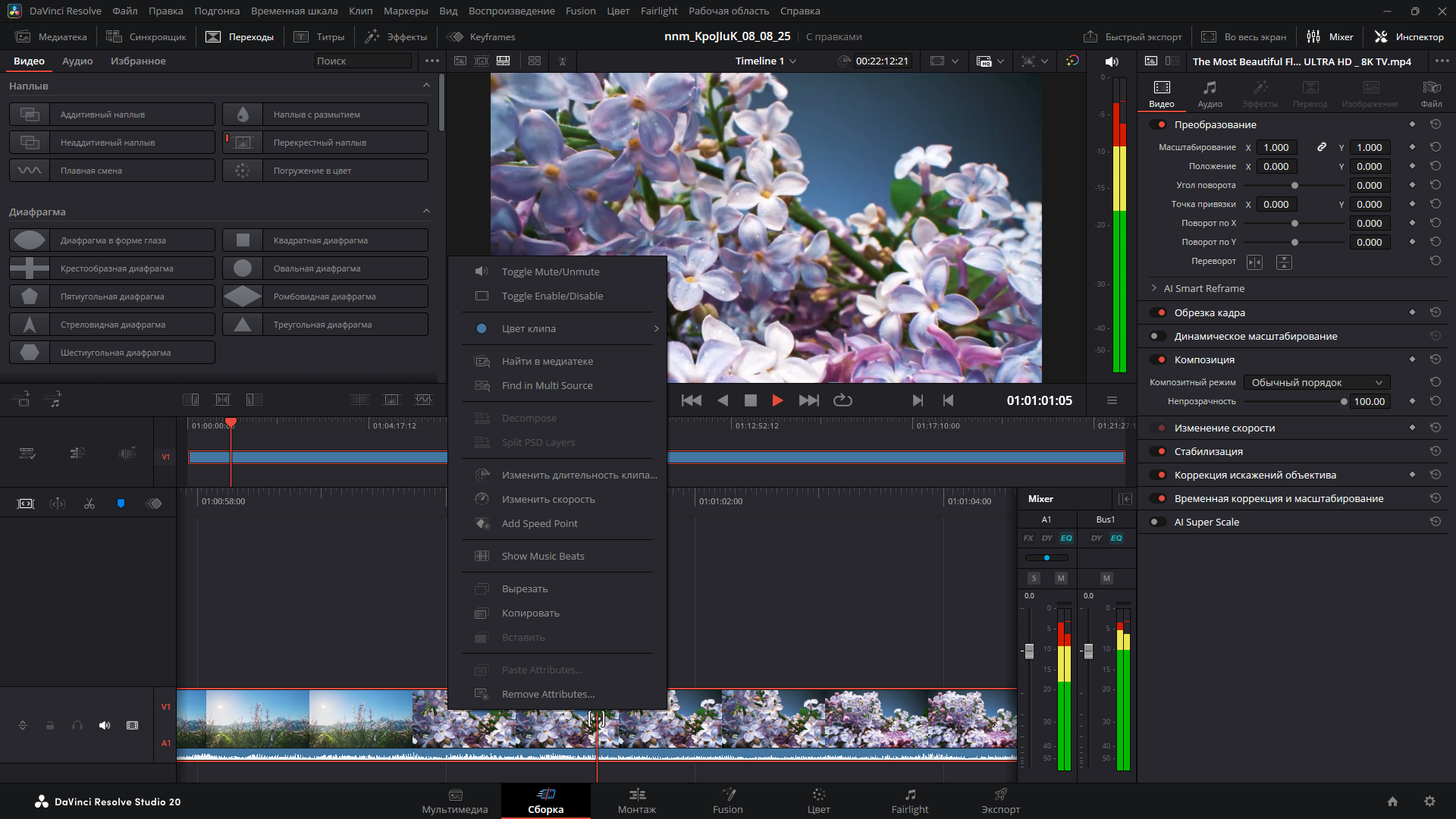
Task: Open Файл tab in inspector
Action: click(x=1432, y=94)
